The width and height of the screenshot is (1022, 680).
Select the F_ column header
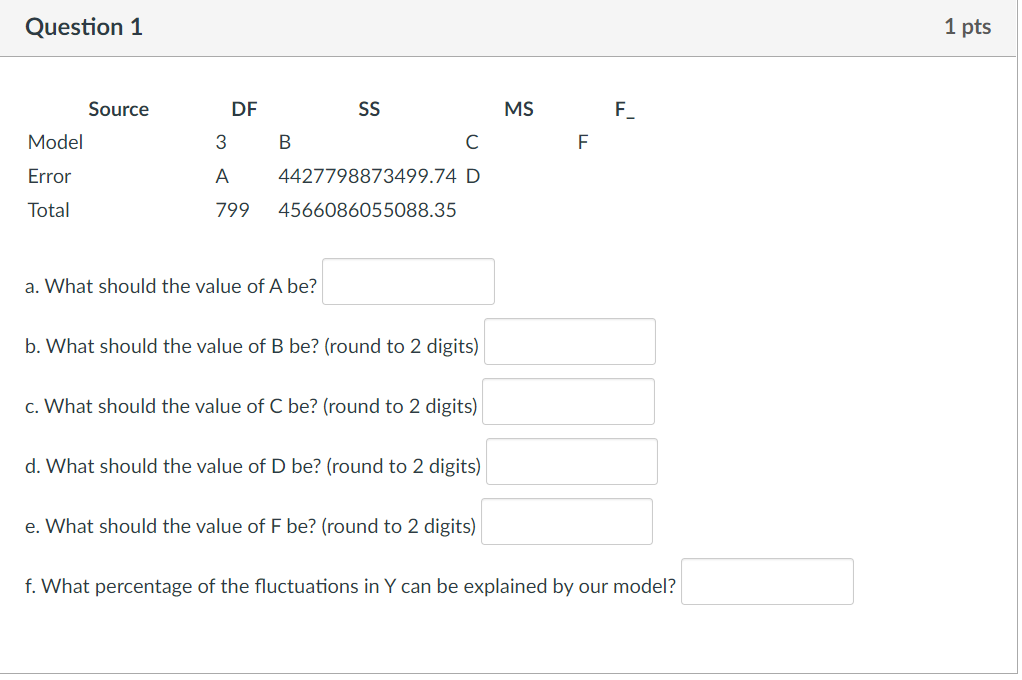(x=626, y=109)
